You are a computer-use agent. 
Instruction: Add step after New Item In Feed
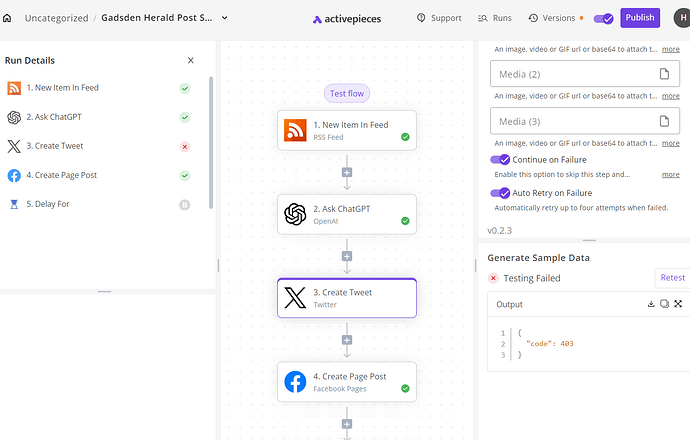click(x=347, y=172)
